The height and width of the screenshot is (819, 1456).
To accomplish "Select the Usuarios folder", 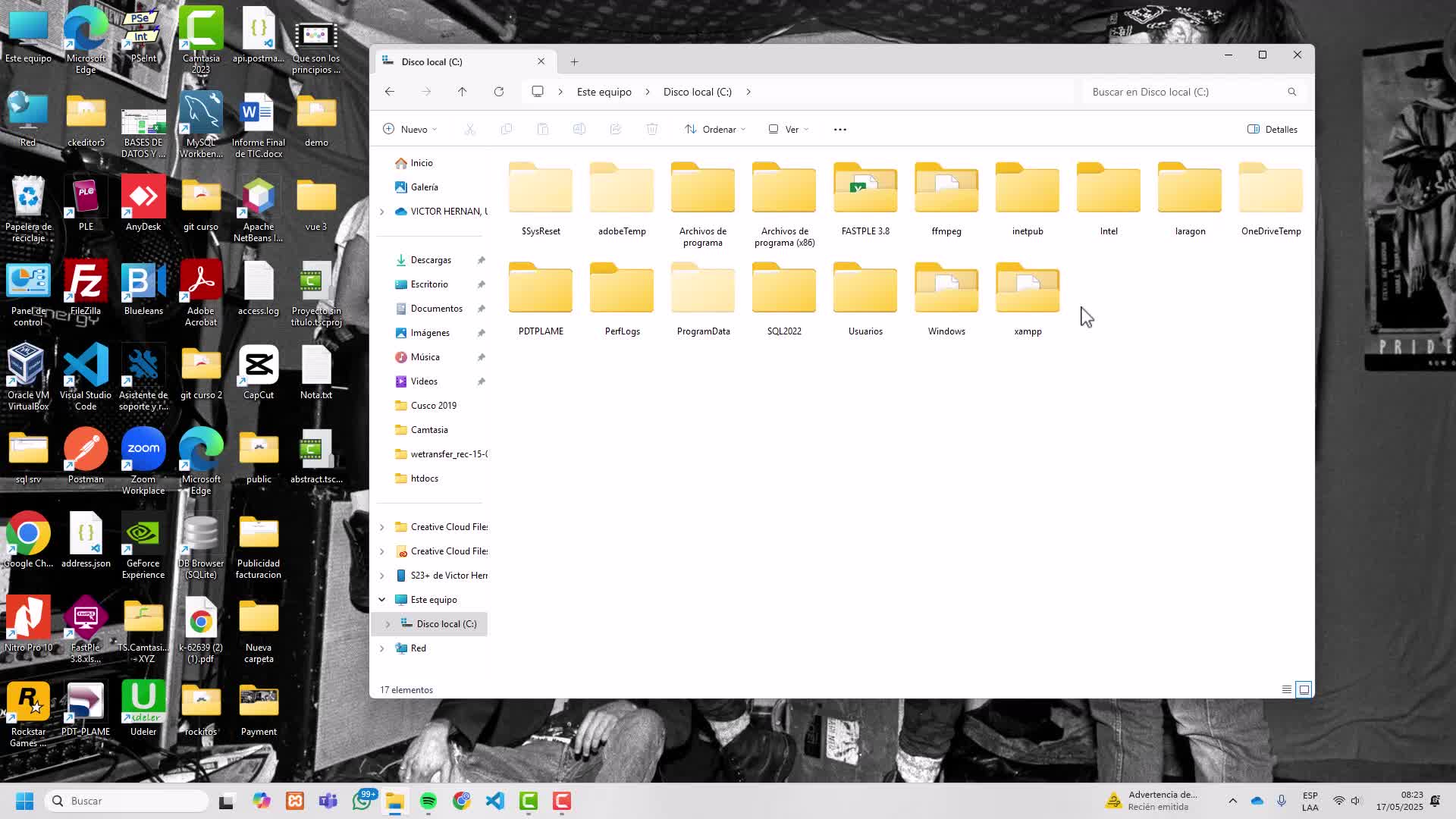I will point(865,300).
